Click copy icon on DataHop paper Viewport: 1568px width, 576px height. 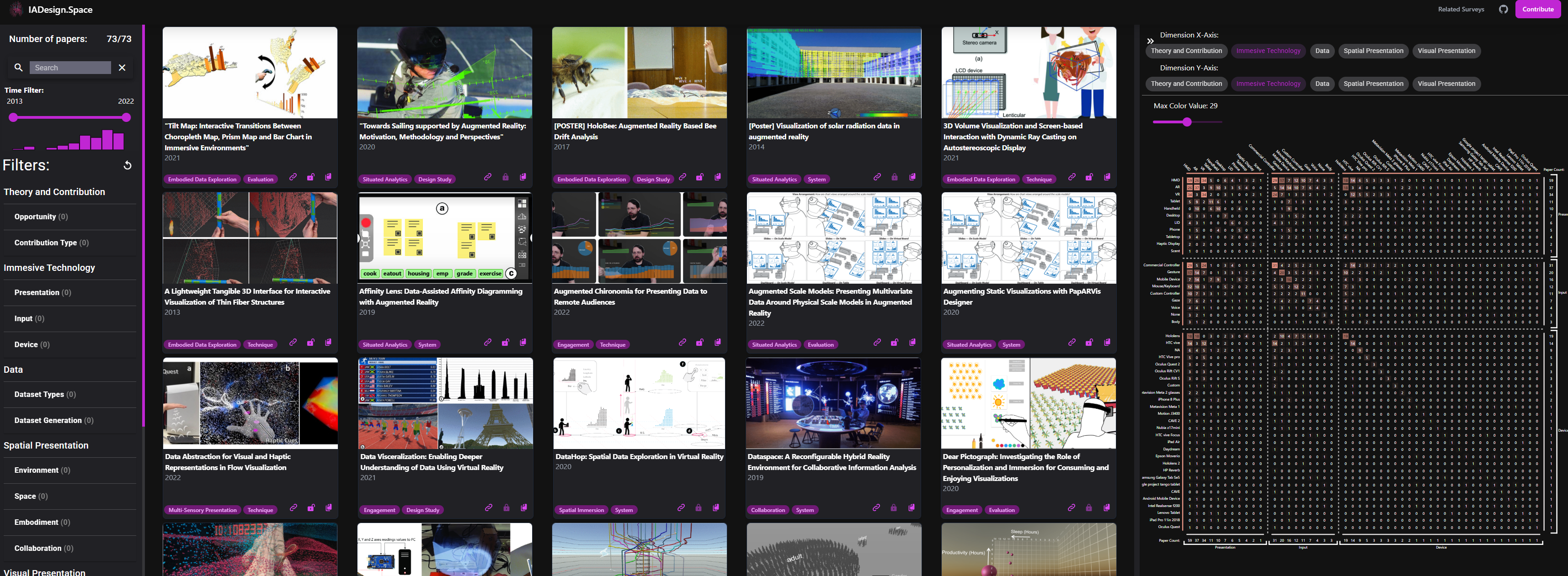(x=716, y=507)
